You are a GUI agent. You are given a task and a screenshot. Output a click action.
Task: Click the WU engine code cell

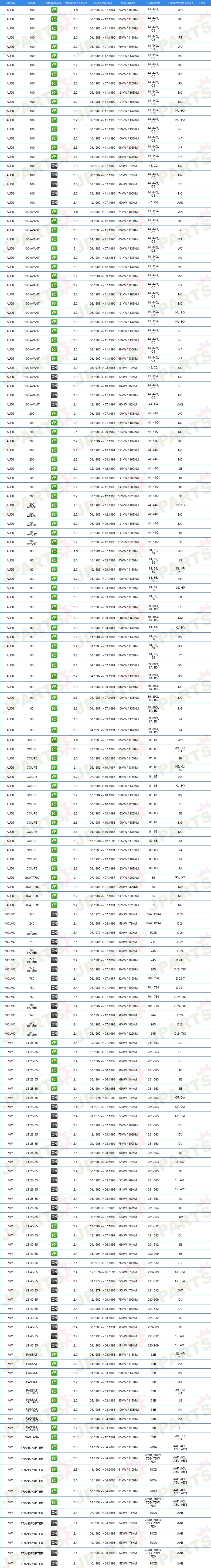[x=180, y=47]
